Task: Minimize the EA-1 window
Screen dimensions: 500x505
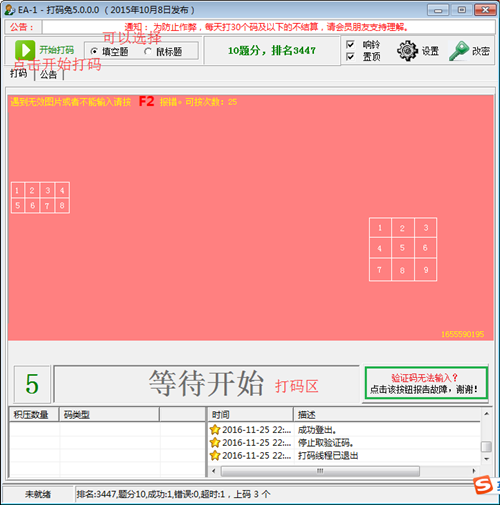Action: tap(438, 10)
